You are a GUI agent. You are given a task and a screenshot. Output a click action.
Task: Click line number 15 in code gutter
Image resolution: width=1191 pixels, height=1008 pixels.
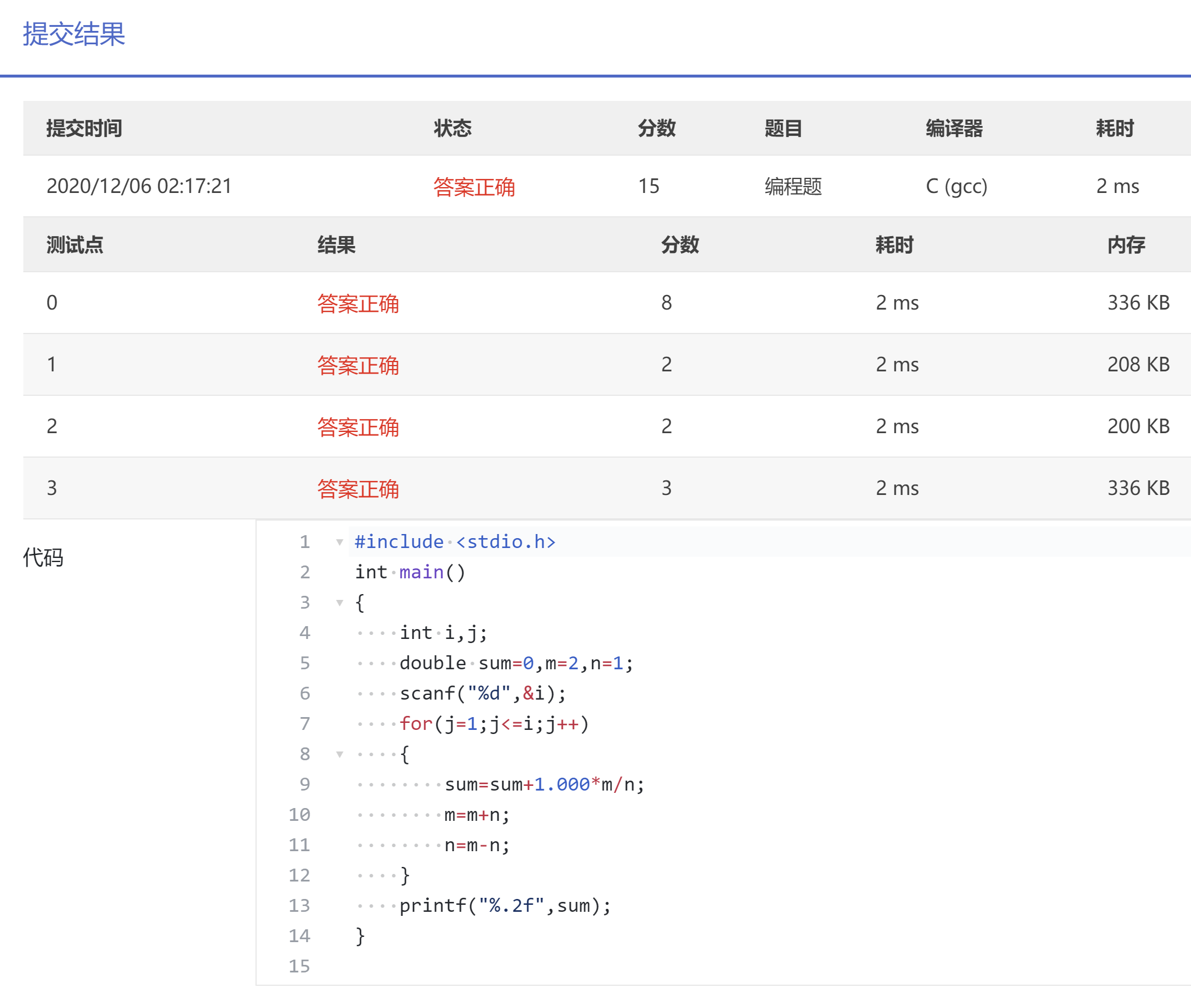point(299,967)
